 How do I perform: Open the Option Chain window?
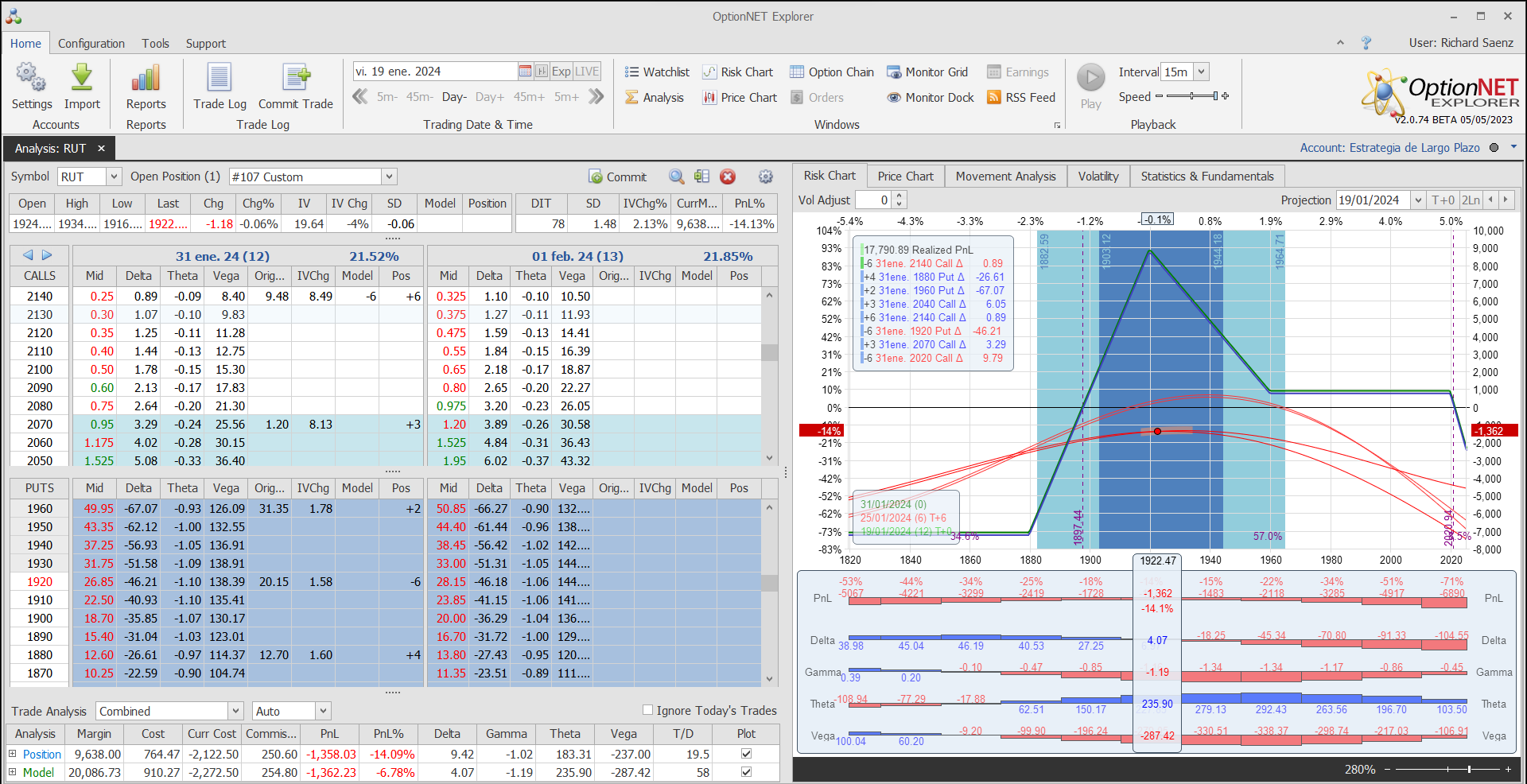pyautogui.click(x=831, y=72)
